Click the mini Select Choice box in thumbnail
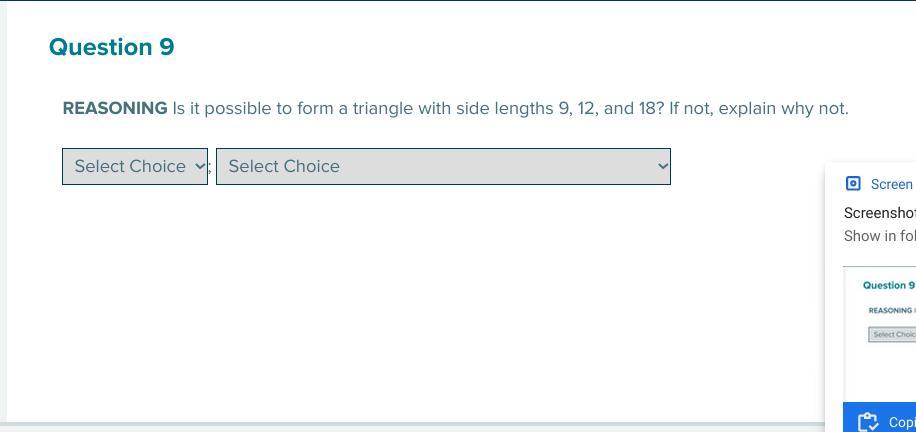 click(892, 335)
